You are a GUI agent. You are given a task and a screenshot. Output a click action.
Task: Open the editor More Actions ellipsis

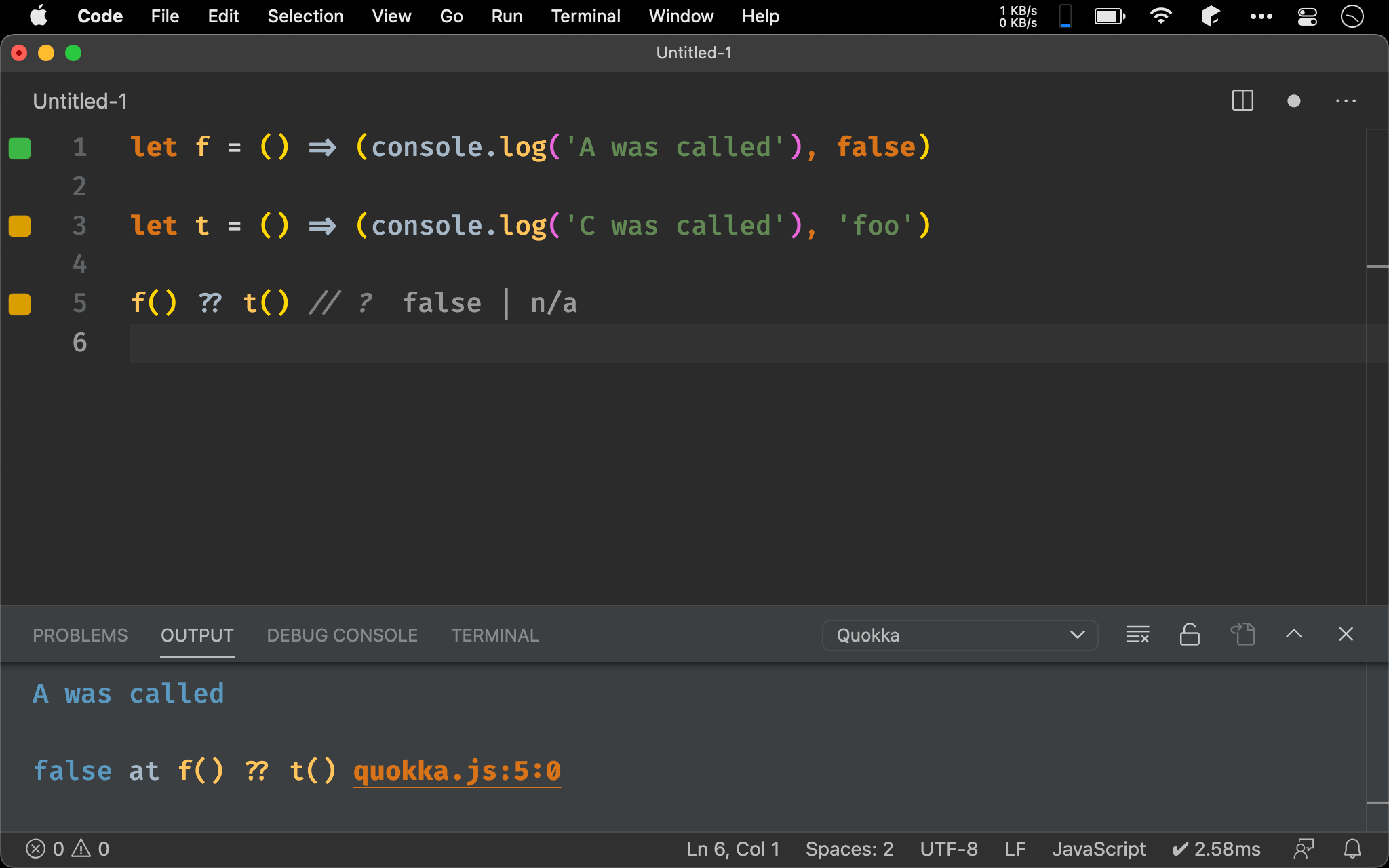click(x=1346, y=101)
